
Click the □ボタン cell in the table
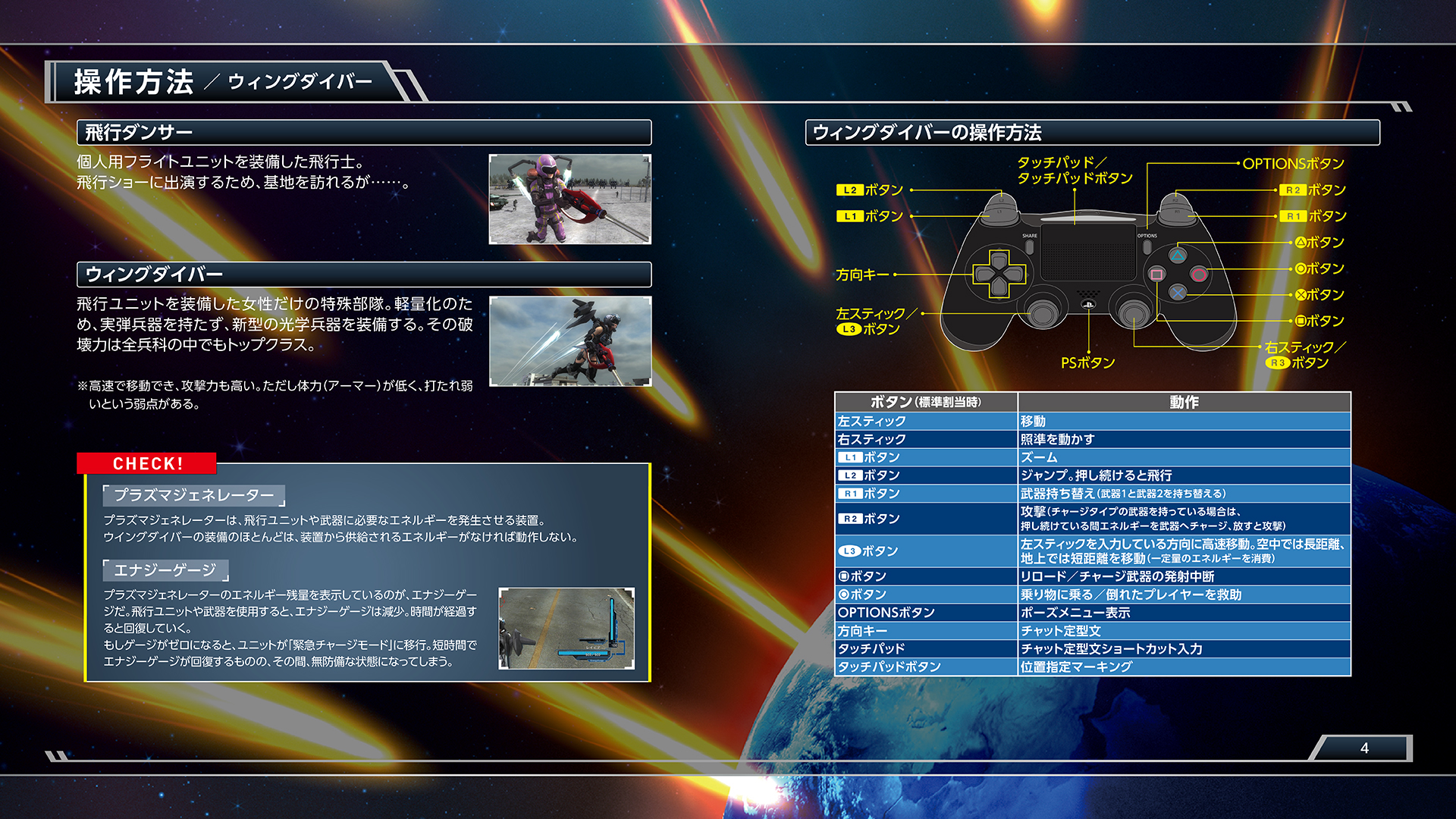[x=926, y=576]
